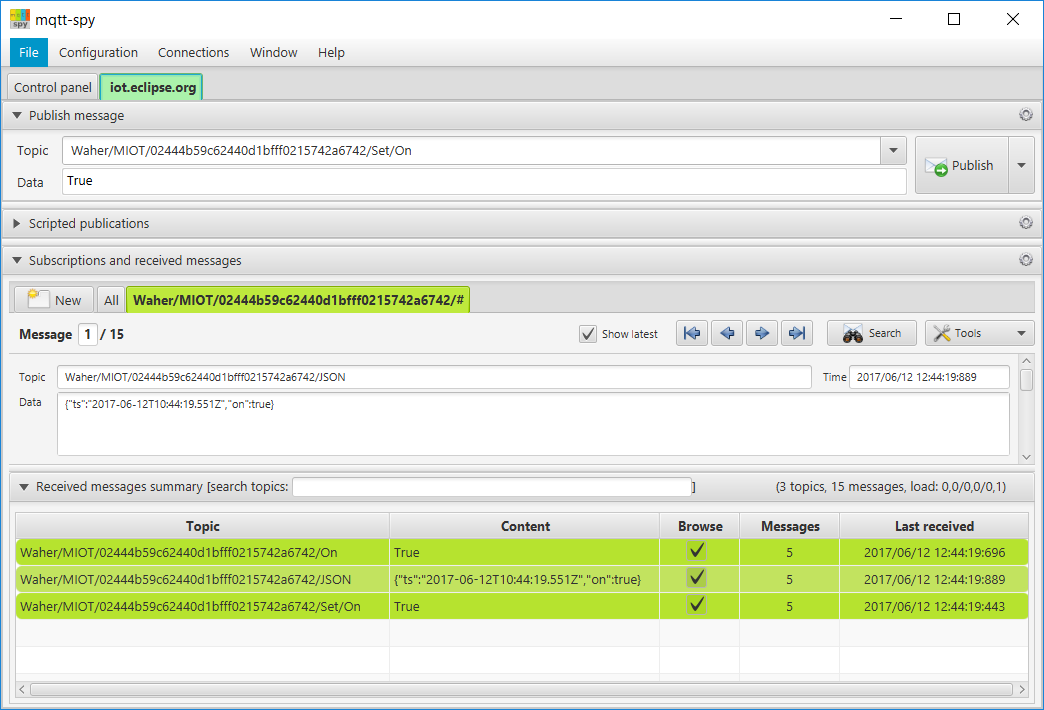1044x710 pixels.
Task: Select the topic row ending in 6742/JSON
Action: coord(522,579)
